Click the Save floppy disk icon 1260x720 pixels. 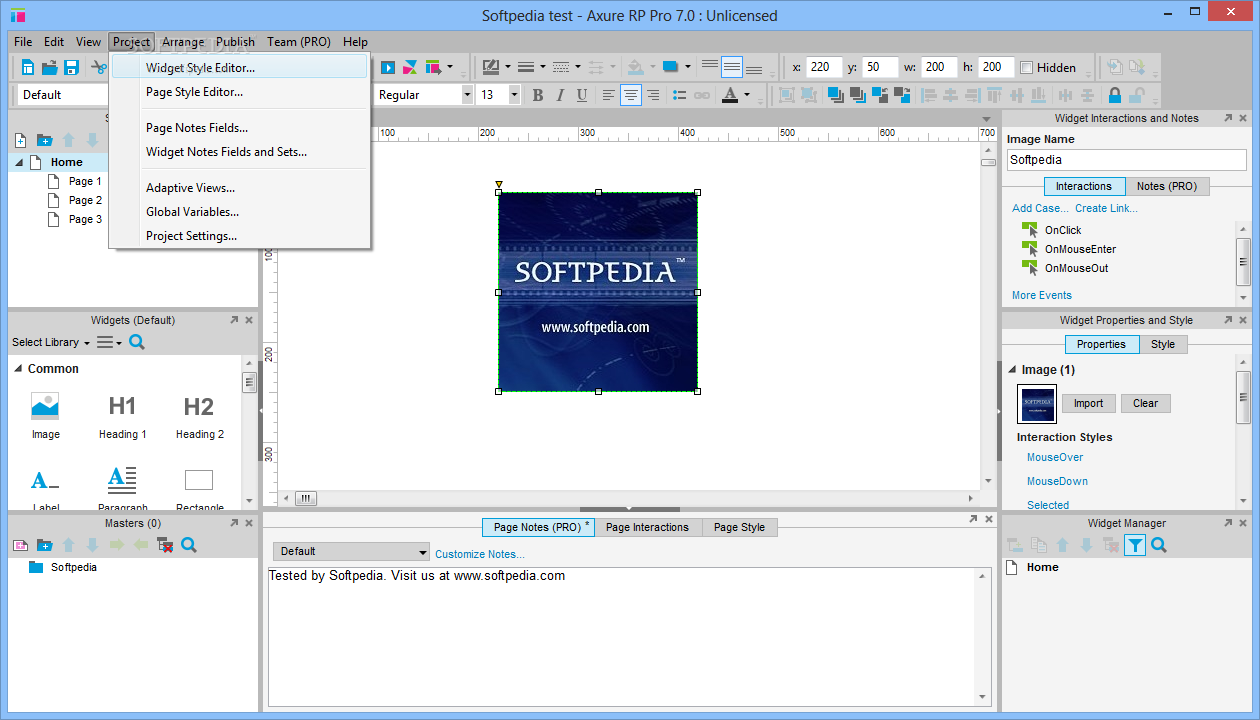pyautogui.click(x=71, y=67)
